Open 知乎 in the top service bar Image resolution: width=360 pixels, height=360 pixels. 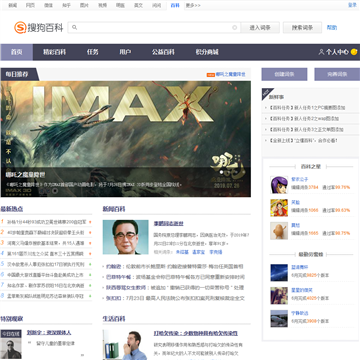[x=66, y=5]
